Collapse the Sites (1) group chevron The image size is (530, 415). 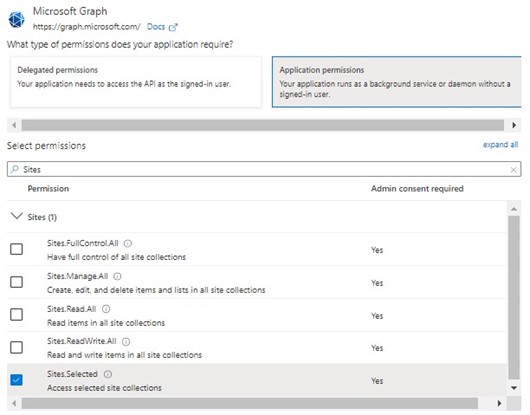pos(17,216)
